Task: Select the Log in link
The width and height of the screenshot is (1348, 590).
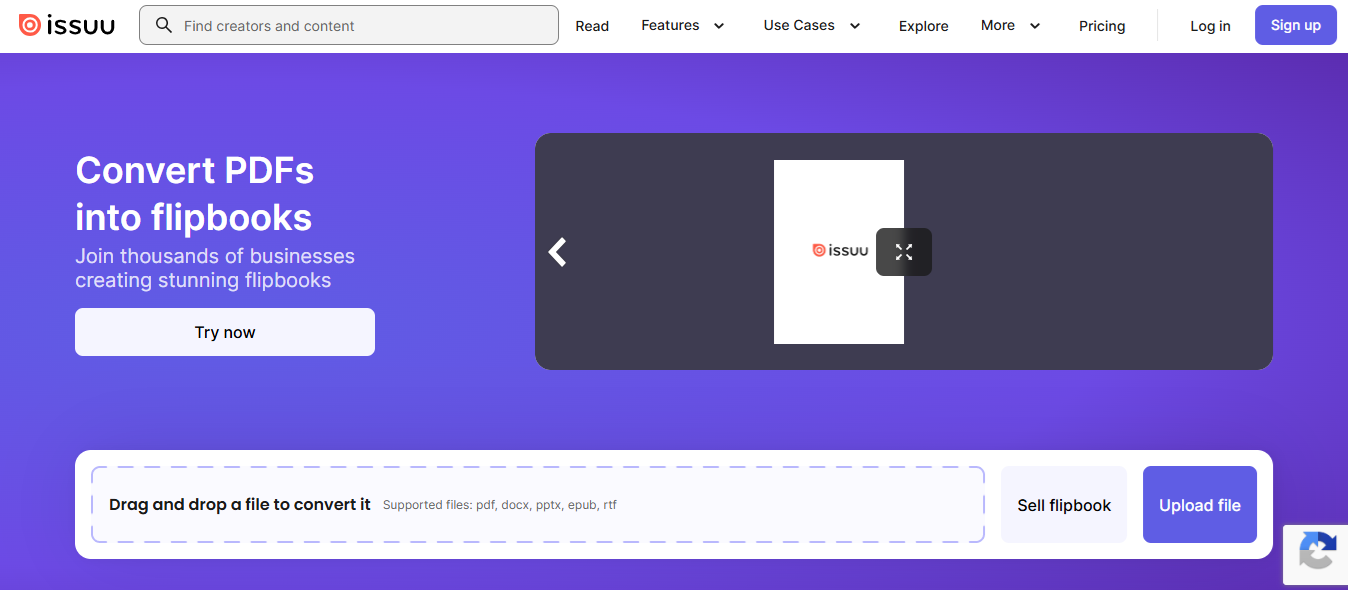Action: [1210, 26]
